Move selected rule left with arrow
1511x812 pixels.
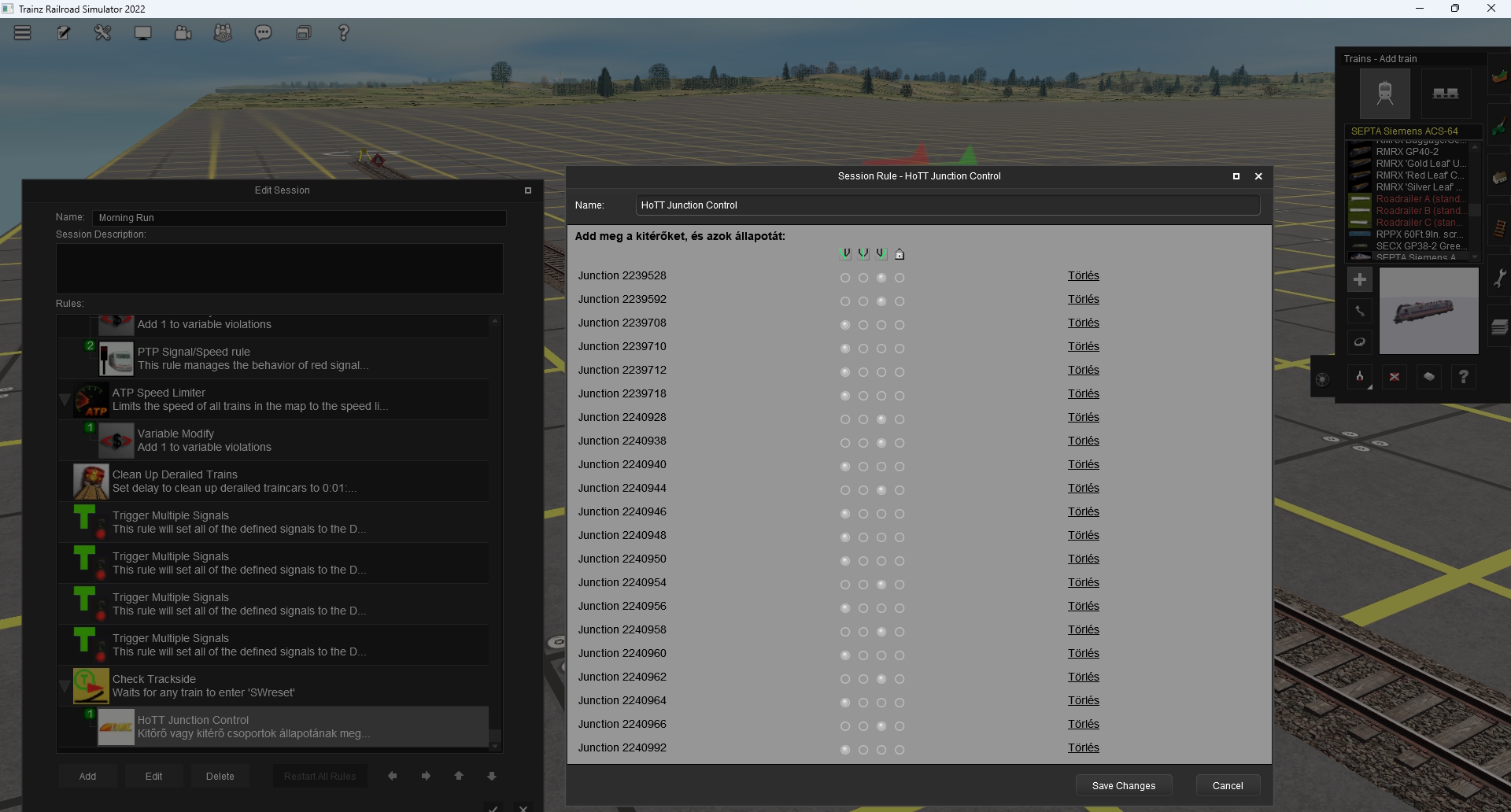point(393,777)
